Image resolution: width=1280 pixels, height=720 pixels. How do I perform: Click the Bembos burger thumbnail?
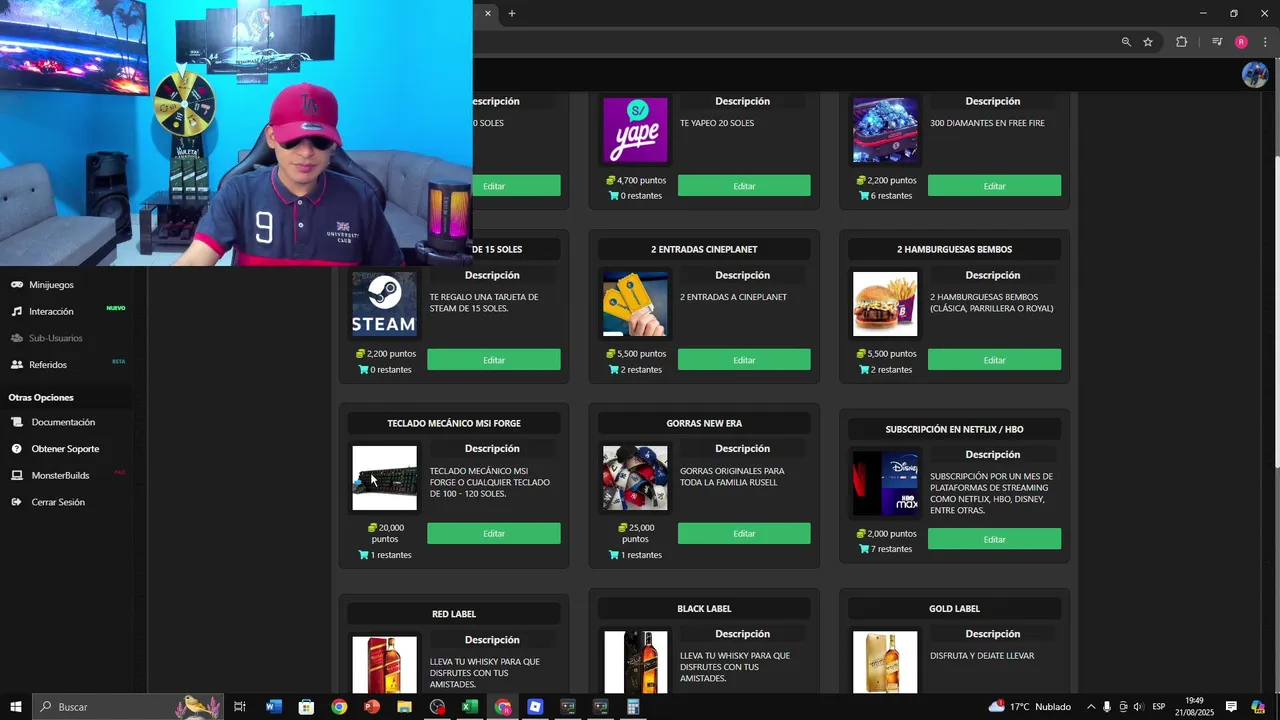tap(885, 304)
